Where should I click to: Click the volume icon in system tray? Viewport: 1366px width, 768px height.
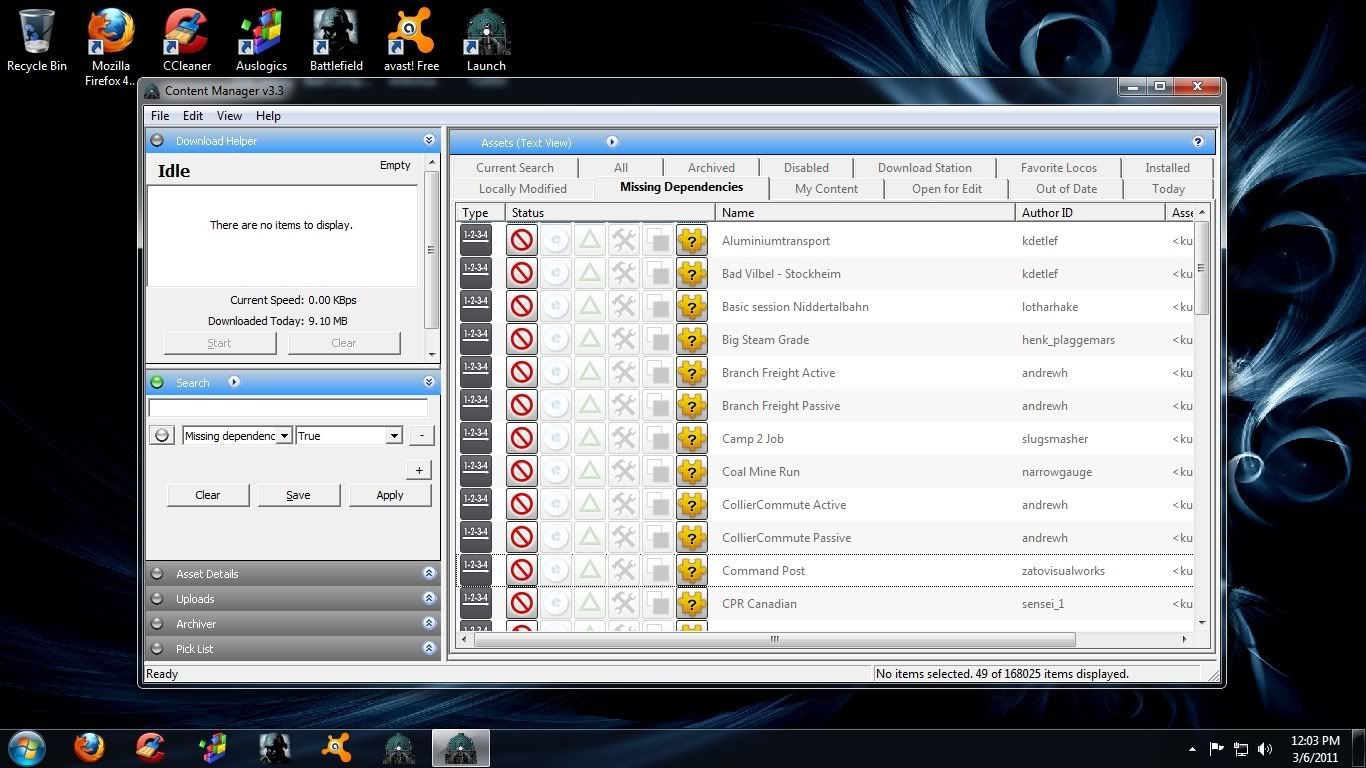tap(1265, 748)
